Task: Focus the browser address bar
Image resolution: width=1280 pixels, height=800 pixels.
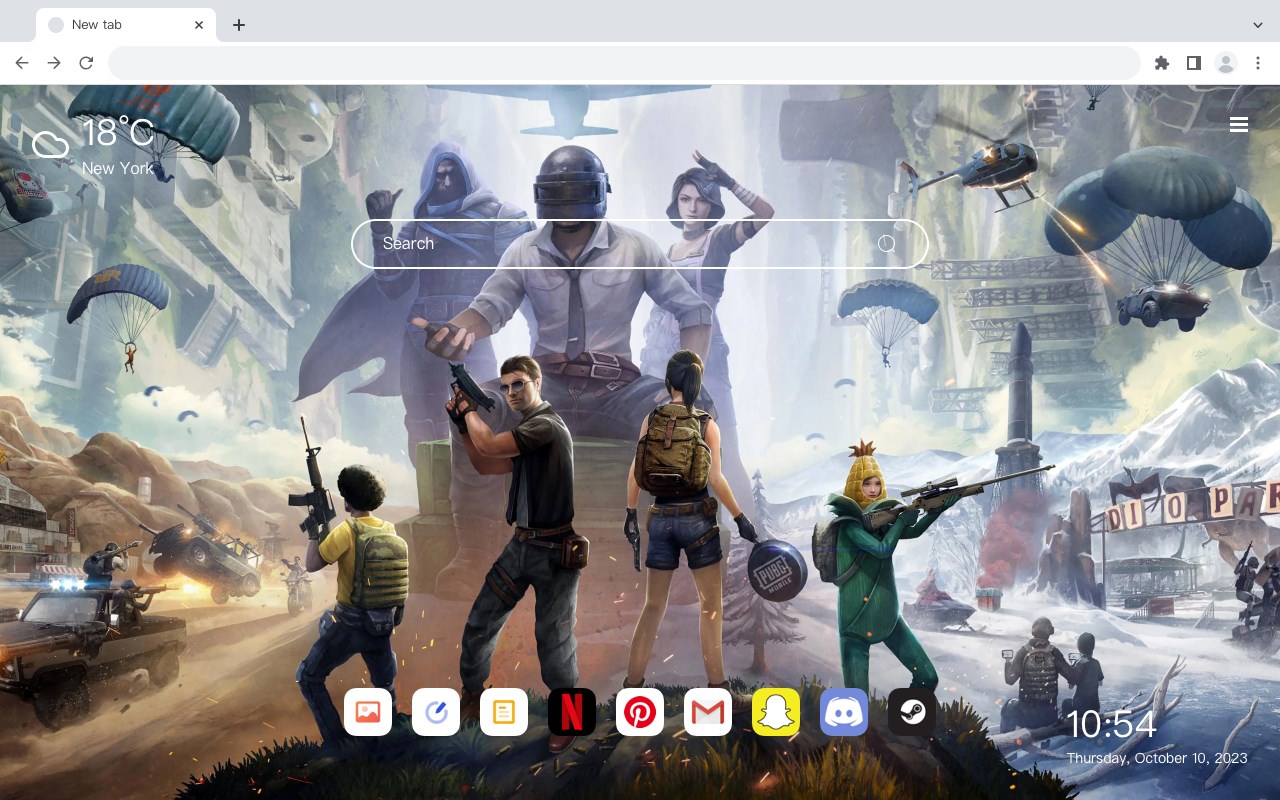Action: [x=624, y=63]
